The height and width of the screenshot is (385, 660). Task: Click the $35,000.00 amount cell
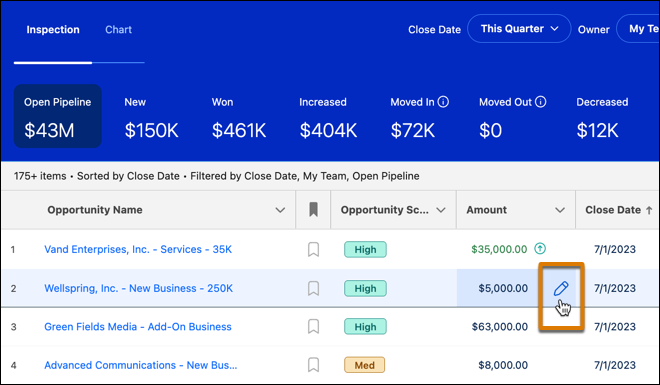(x=499, y=249)
